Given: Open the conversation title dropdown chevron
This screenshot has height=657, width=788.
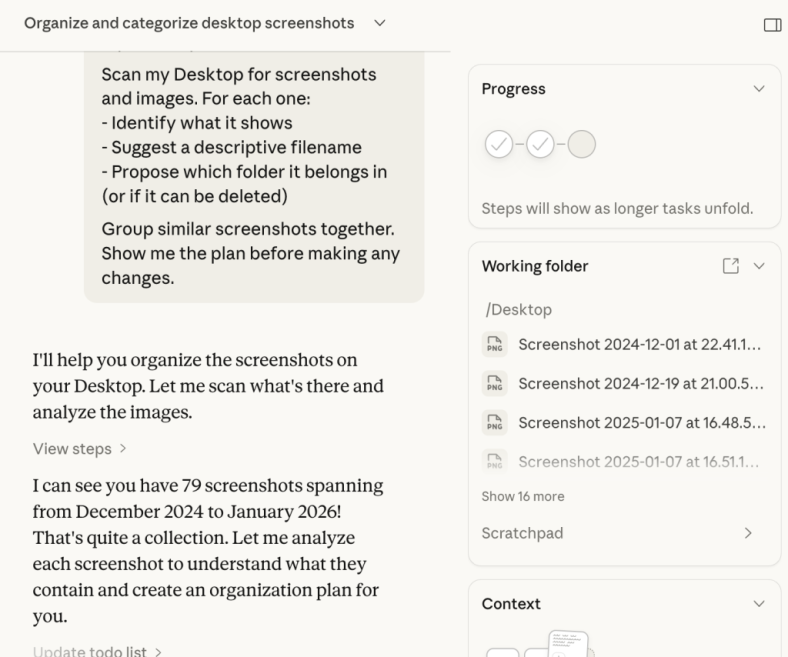Looking at the screenshot, I should click(x=379, y=23).
